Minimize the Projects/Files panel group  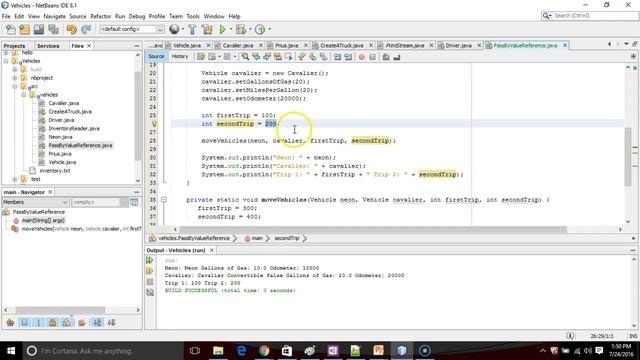pyautogui.click(x=137, y=46)
